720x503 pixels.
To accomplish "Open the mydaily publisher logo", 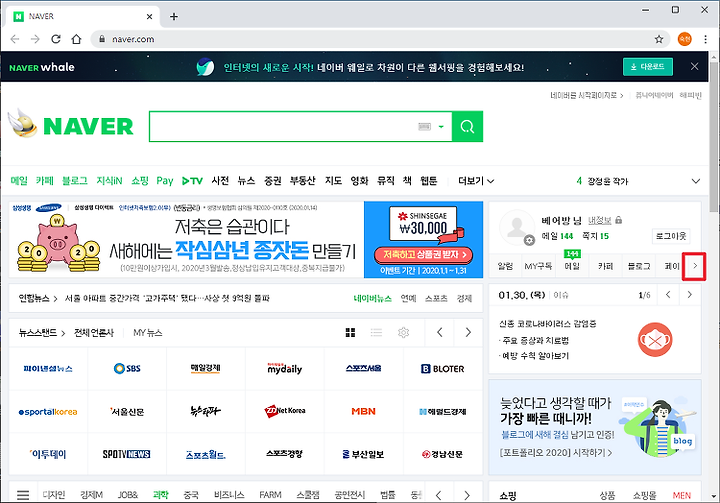I will coord(285,368).
